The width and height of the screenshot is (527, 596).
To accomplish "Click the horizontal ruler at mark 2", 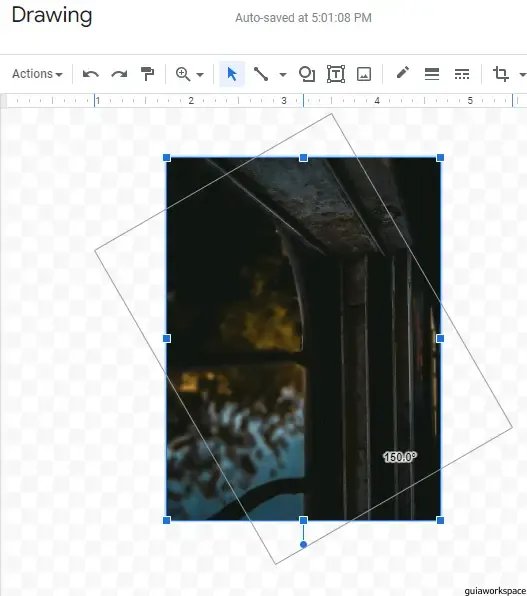I will [x=191, y=101].
